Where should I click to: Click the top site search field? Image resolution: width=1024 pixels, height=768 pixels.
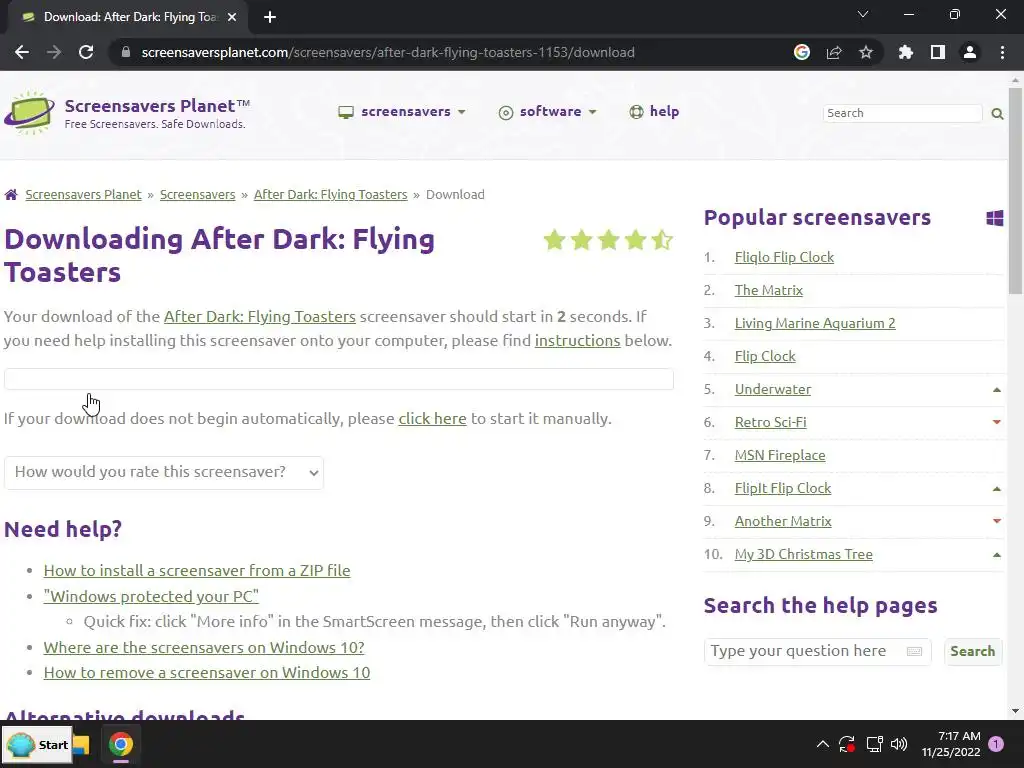(x=903, y=113)
